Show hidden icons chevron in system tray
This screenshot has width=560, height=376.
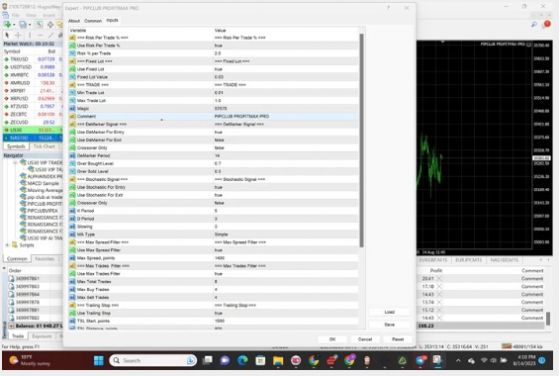[458, 361]
